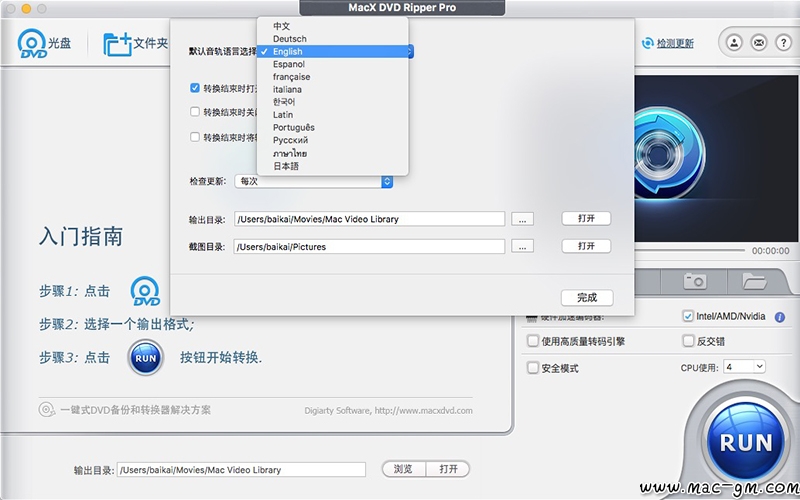Enable the third 转换结束时将 checkbox
The height and width of the screenshot is (500, 800).
[x=194, y=137]
